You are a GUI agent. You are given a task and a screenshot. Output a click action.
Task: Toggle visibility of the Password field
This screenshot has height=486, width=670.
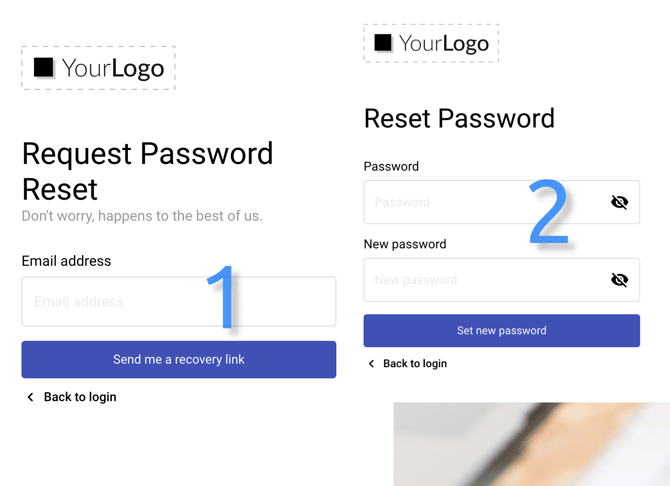[619, 202]
